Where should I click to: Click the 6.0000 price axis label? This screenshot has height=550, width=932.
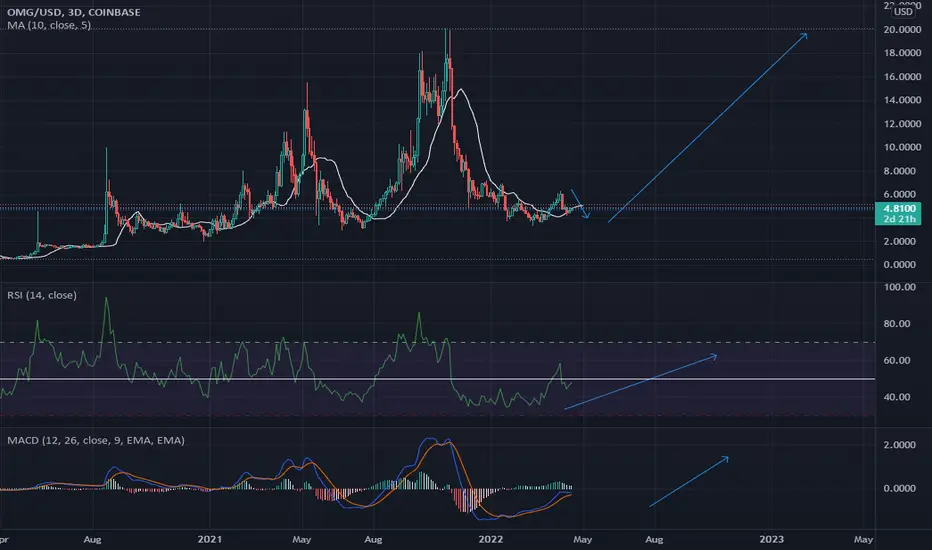(x=900, y=194)
